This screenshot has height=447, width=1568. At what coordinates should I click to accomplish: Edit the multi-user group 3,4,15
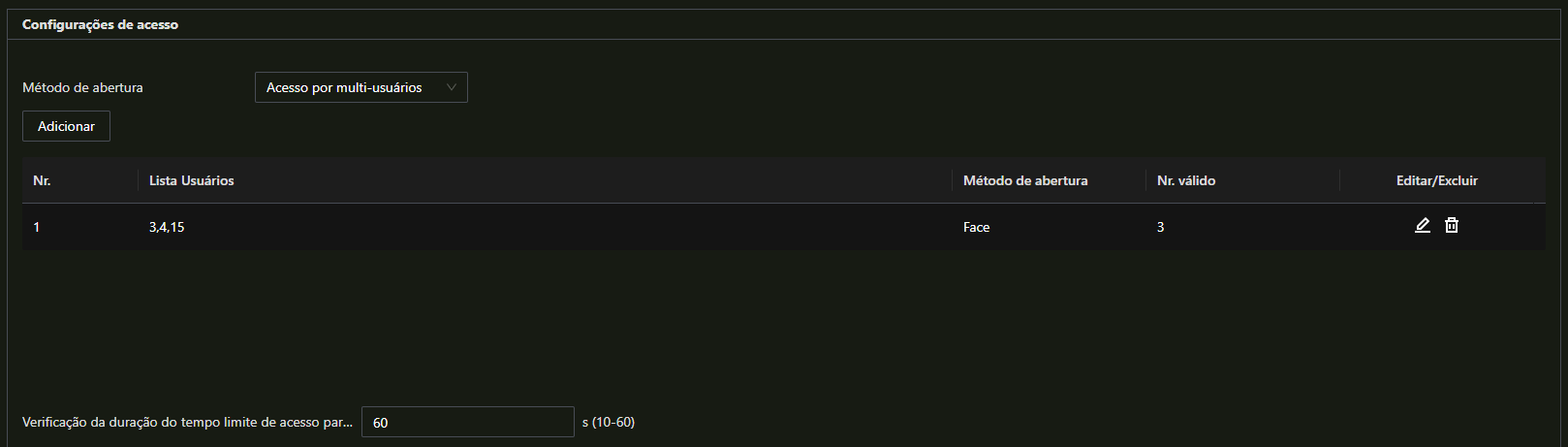(x=1422, y=226)
